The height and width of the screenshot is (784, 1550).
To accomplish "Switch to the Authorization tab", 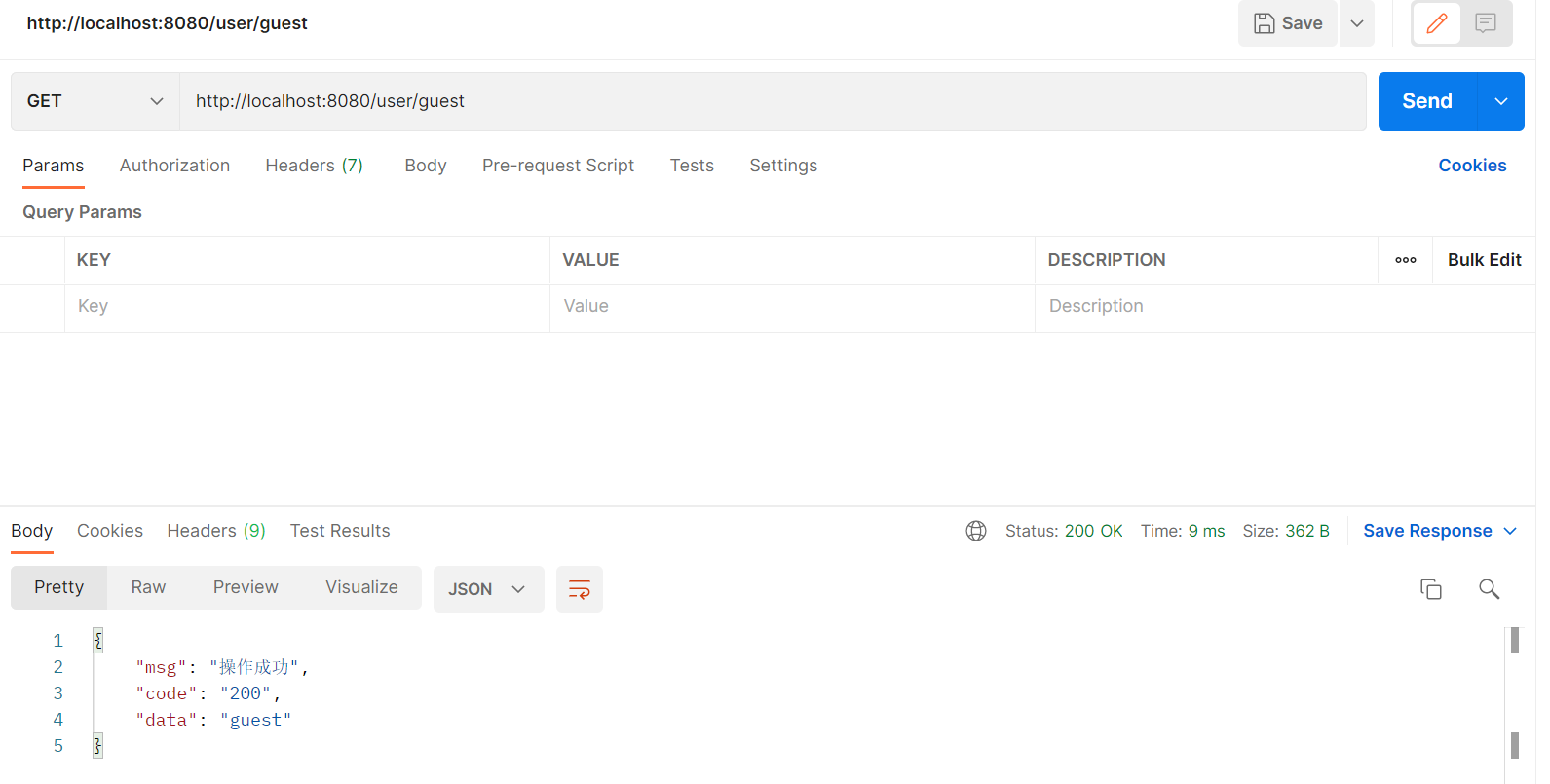I will pyautogui.click(x=175, y=166).
